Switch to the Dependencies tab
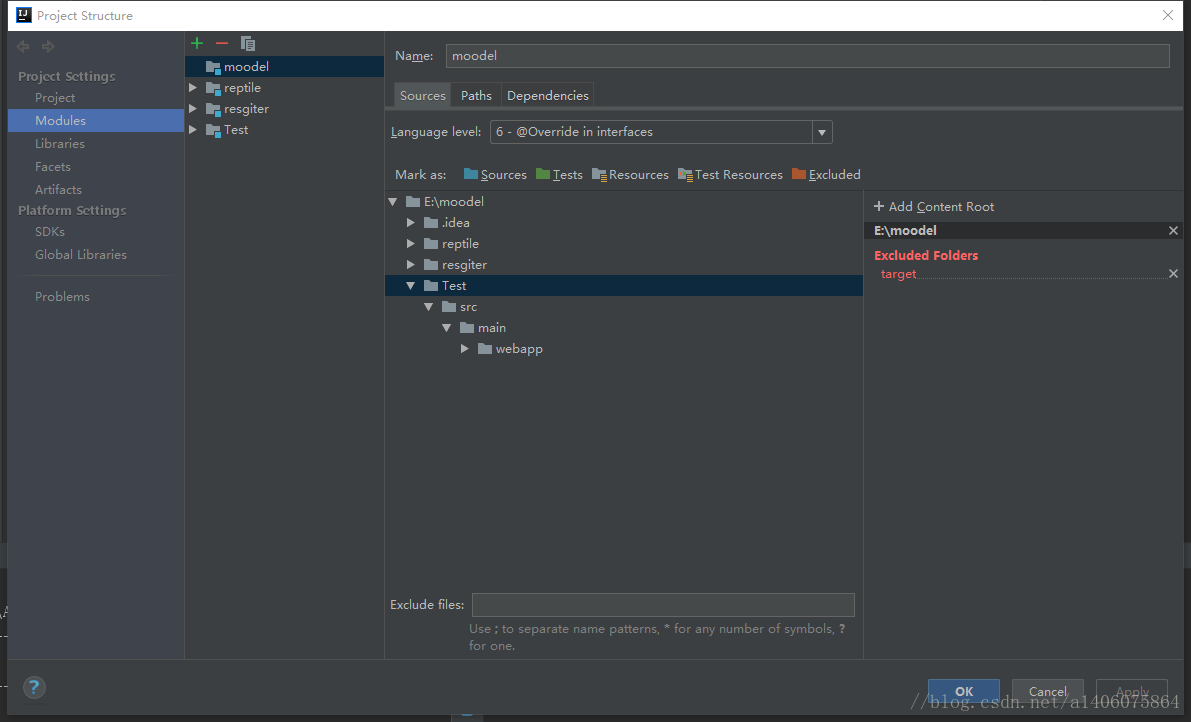The width and height of the screenshot is (1191, 722). [x=548, y=96]
